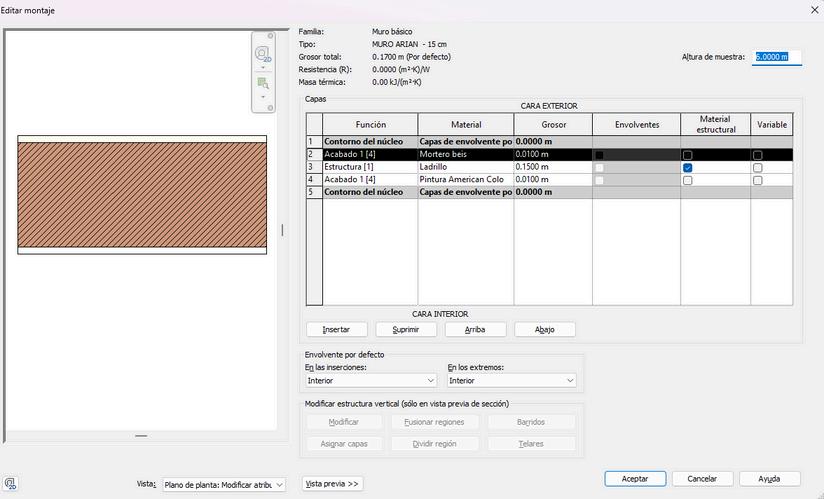The image size is (824, 499).
Task: Click the Modificar button
Action: 344,422
